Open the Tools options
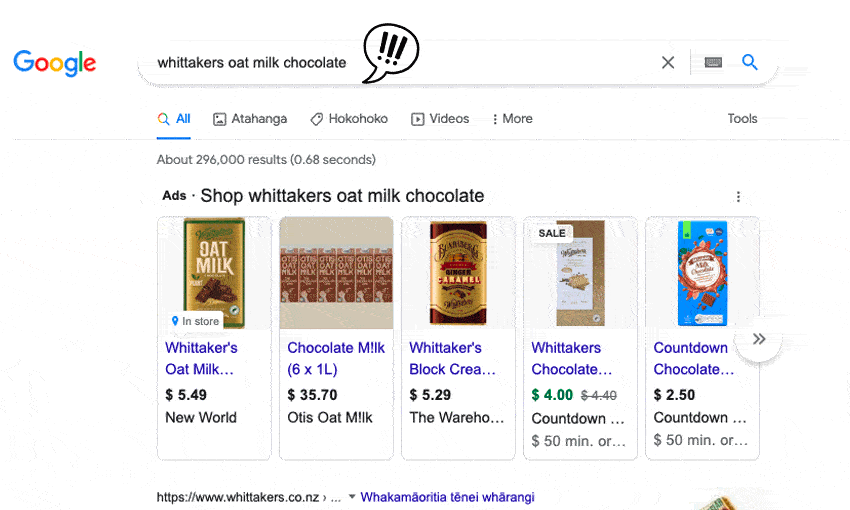The height and width of the screenshot is (510, 850). pos(742,119)
